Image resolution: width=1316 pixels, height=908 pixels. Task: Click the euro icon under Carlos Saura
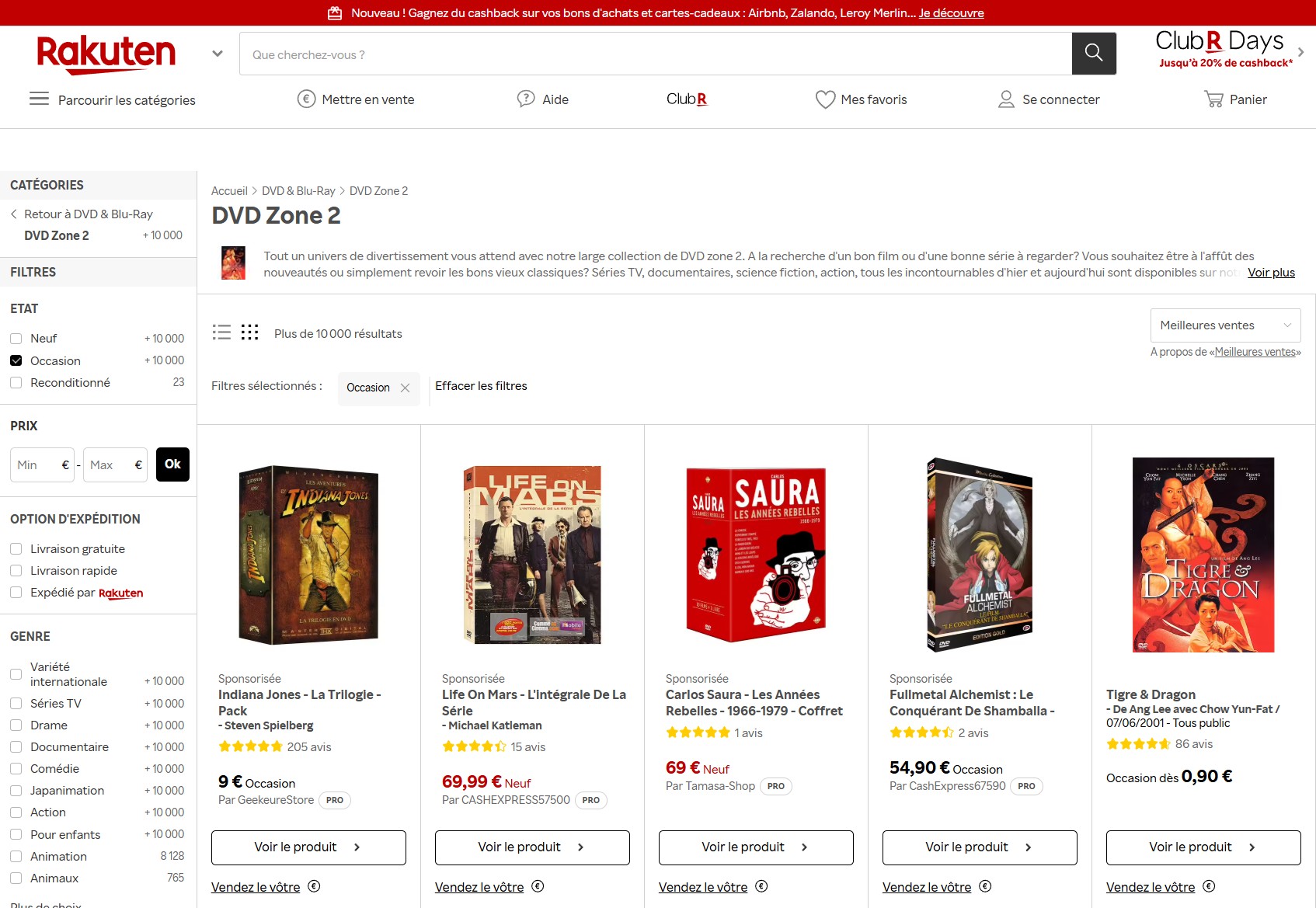pos(761,886)
